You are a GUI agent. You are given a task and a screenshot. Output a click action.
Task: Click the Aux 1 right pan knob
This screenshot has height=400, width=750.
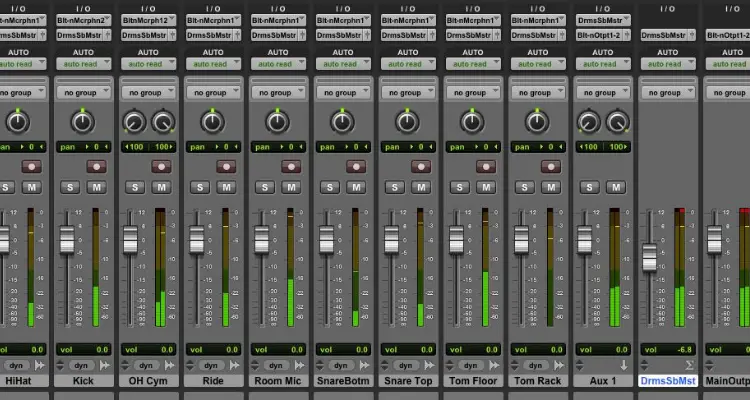pyautogui.click(x=615, y=122)
